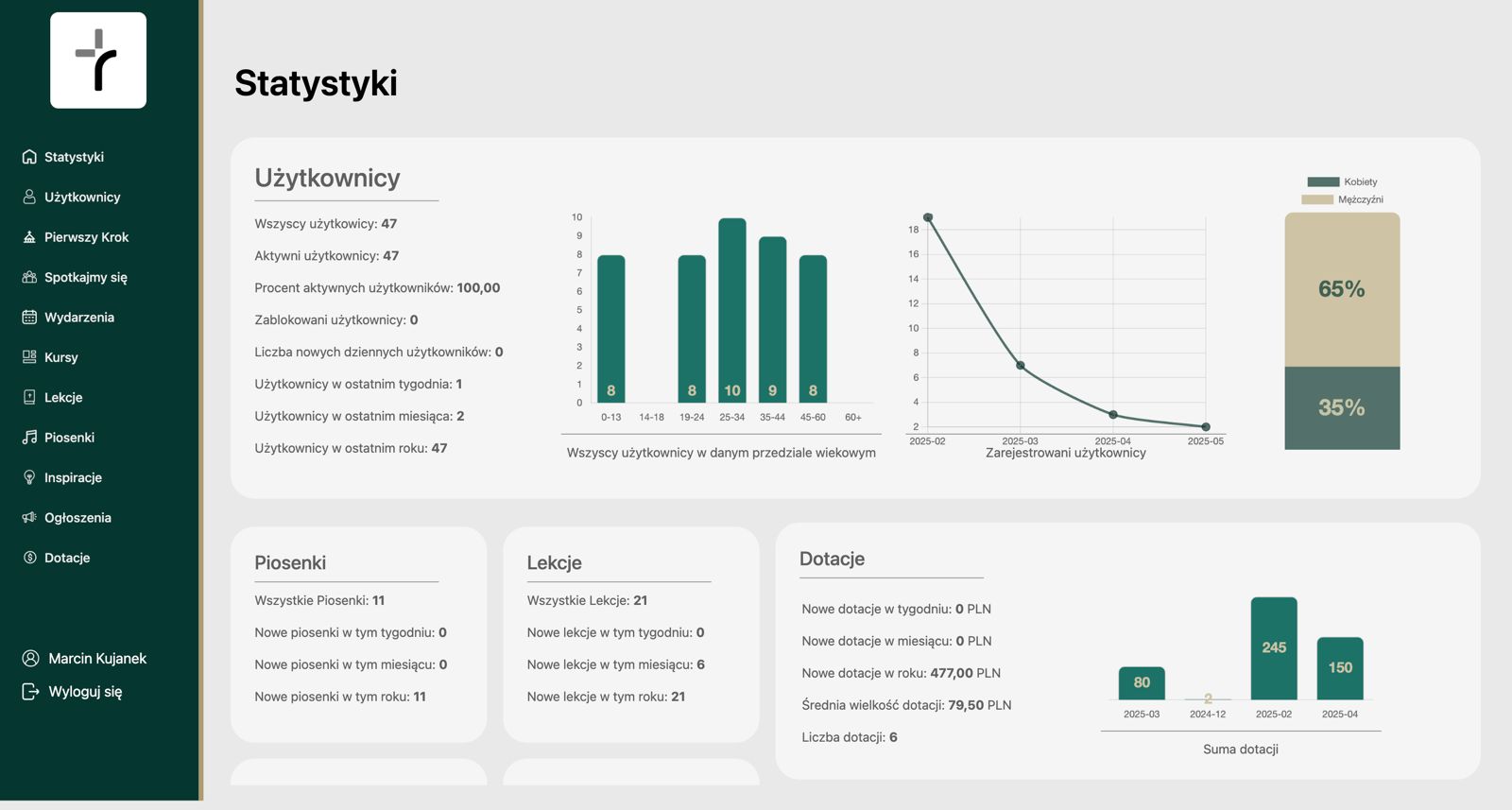Navigate to Piosenki in the sidebar

pos(69,438)
